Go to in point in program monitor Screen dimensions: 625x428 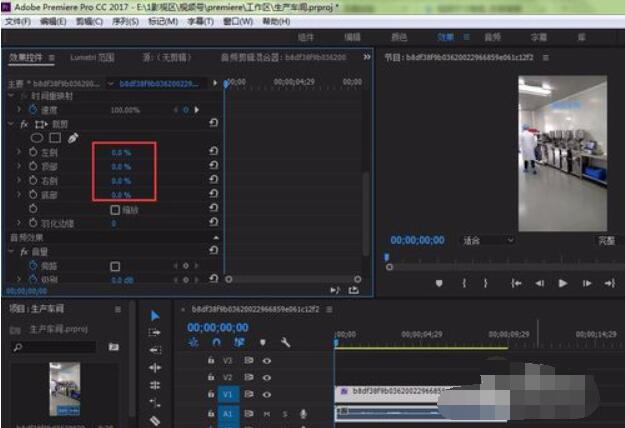coord(516,283)
